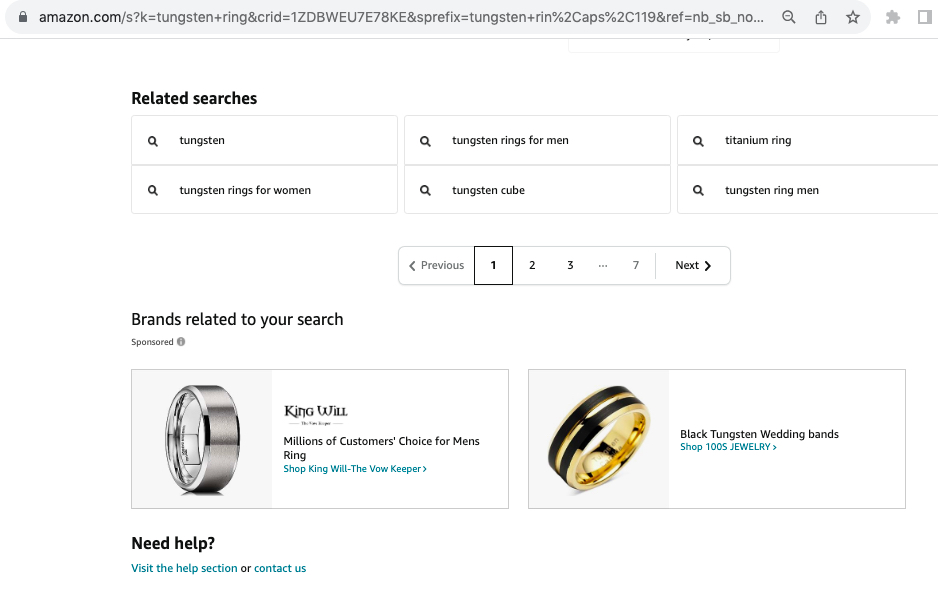Click the black and gold ring image
Screen dimensions: 938x592
(598, 439)
